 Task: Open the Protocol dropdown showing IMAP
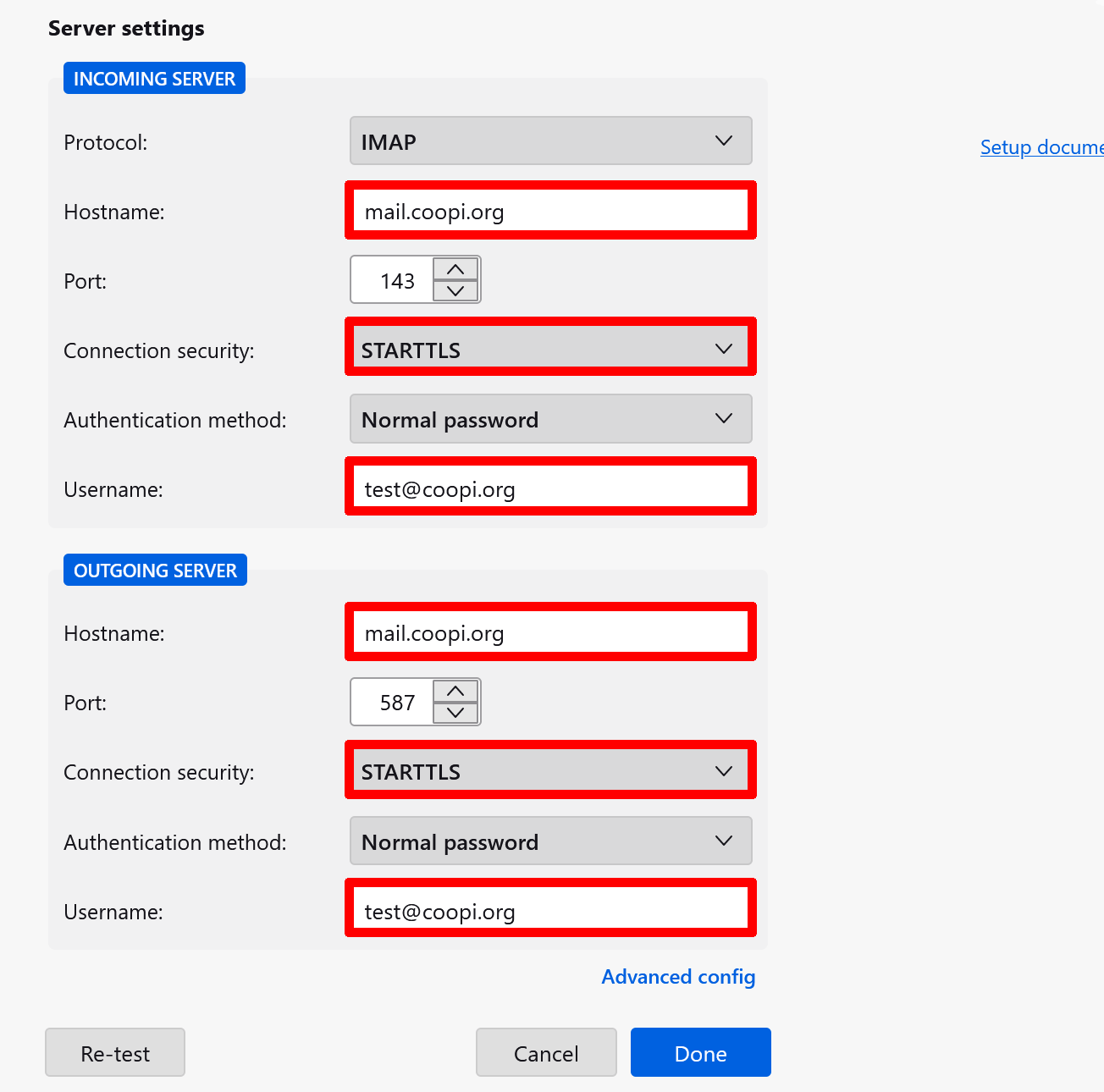(550, 141)
